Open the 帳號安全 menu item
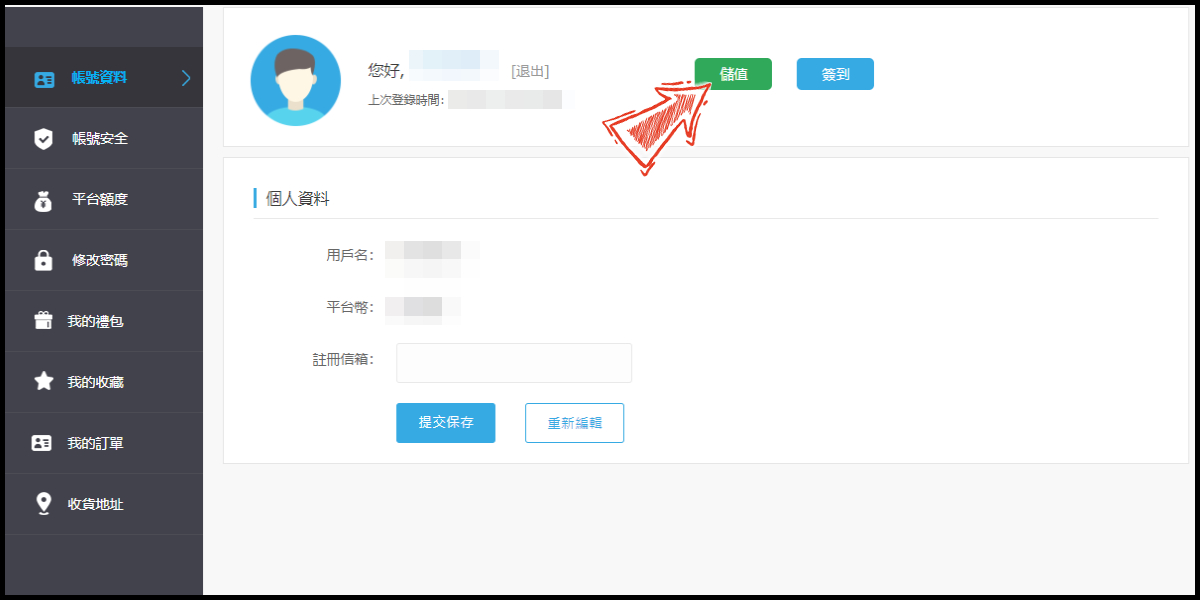The width and height of the screenshot is (1200, 600). tap(102, 139)
